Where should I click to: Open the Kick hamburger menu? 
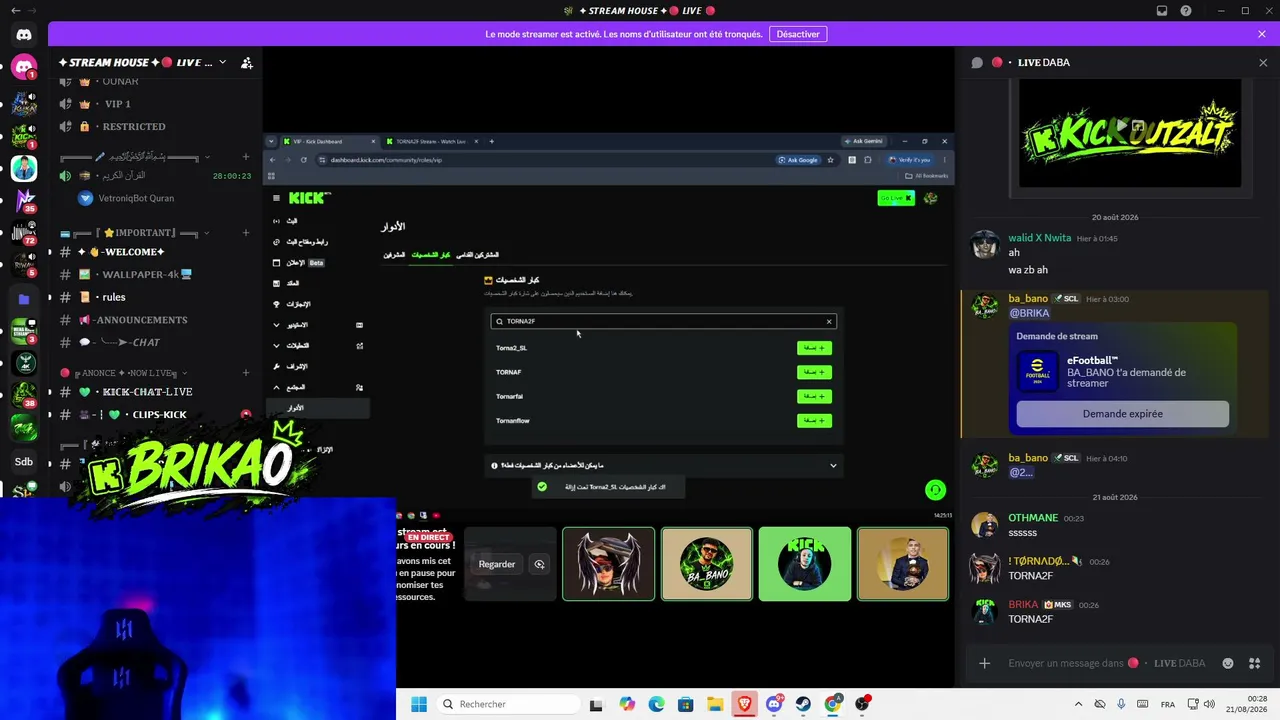point(275,198)
